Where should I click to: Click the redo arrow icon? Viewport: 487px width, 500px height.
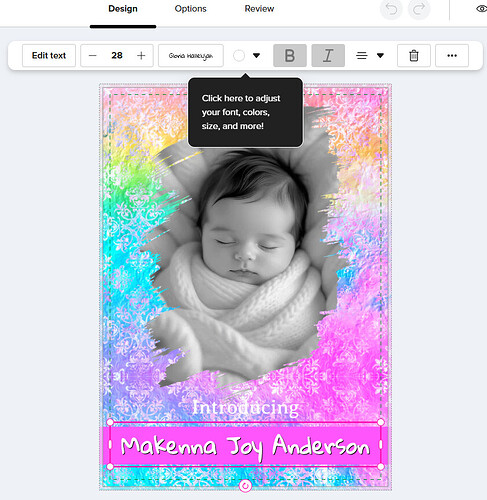coord(419,9)
